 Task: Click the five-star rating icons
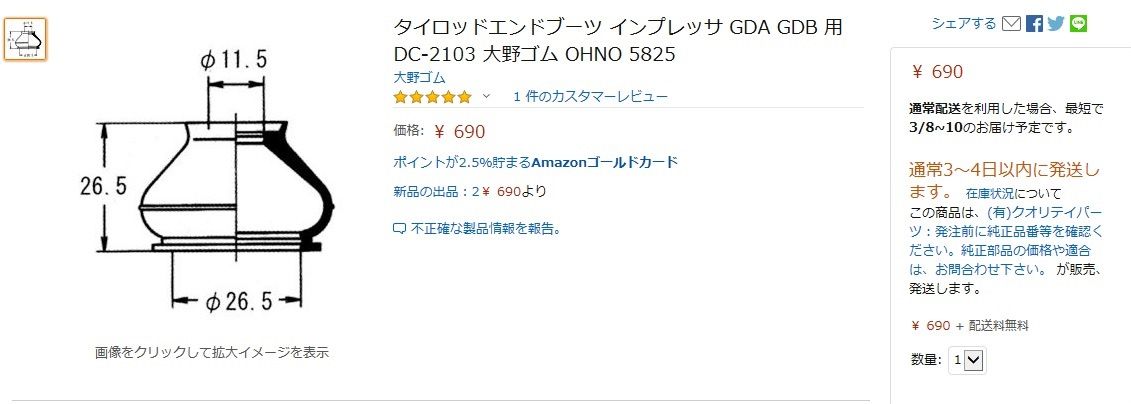tap(432, 97)
